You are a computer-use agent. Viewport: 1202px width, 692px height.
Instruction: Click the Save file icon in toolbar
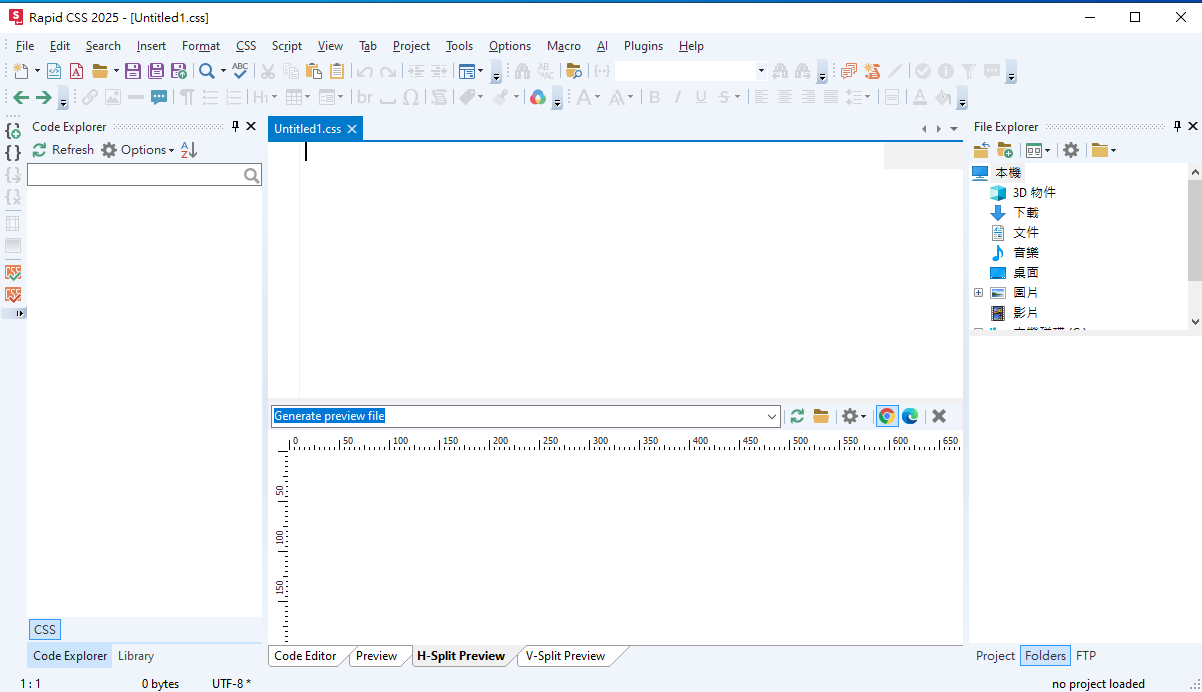point(132,71)
